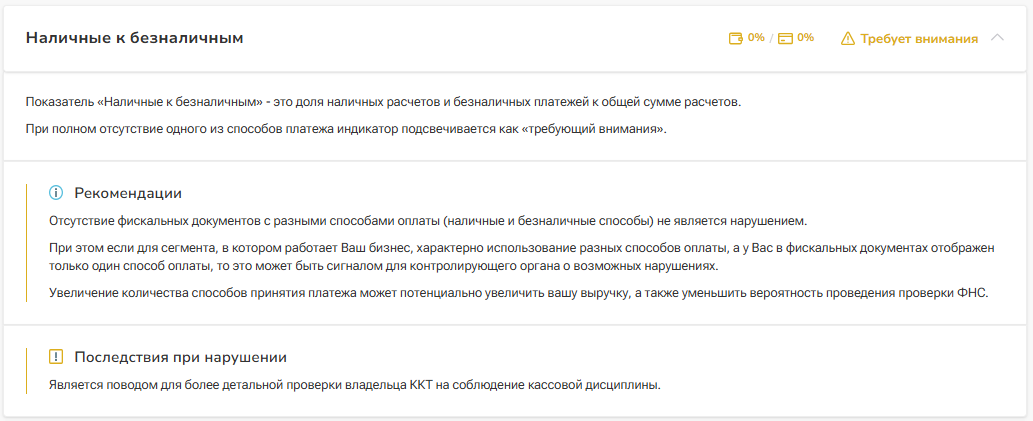This screenshot has height=421, width=1033.
Task: Click the paragraph starting При этом если для сегмента
Action: 522,256
